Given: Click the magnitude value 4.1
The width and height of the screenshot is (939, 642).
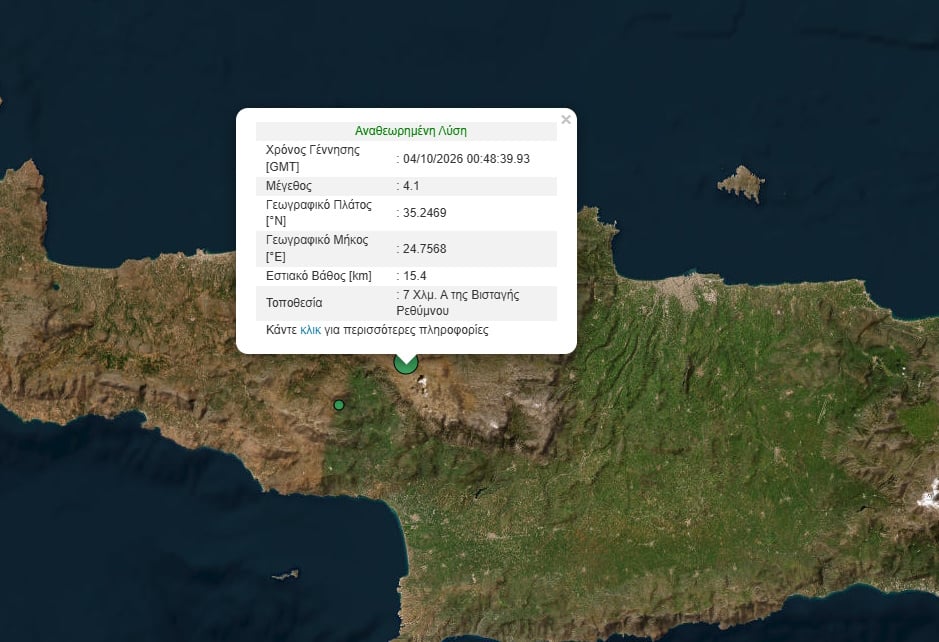Looking at the screenshot, I should (411, 186).
